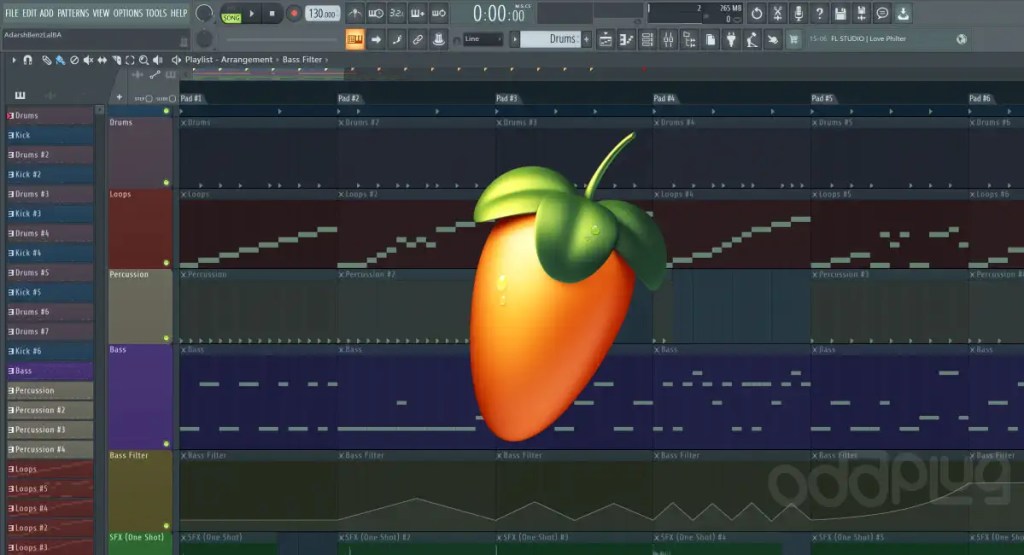This screenshot has width=1024, height=555.
Task: Open the EDIT menu
Action: pyautogui.click(x=29, y=13)
